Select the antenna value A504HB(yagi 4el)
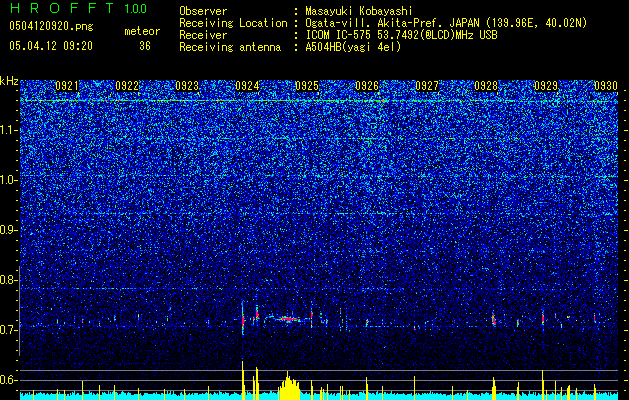 pyautogui.click(x=353, y=47)
